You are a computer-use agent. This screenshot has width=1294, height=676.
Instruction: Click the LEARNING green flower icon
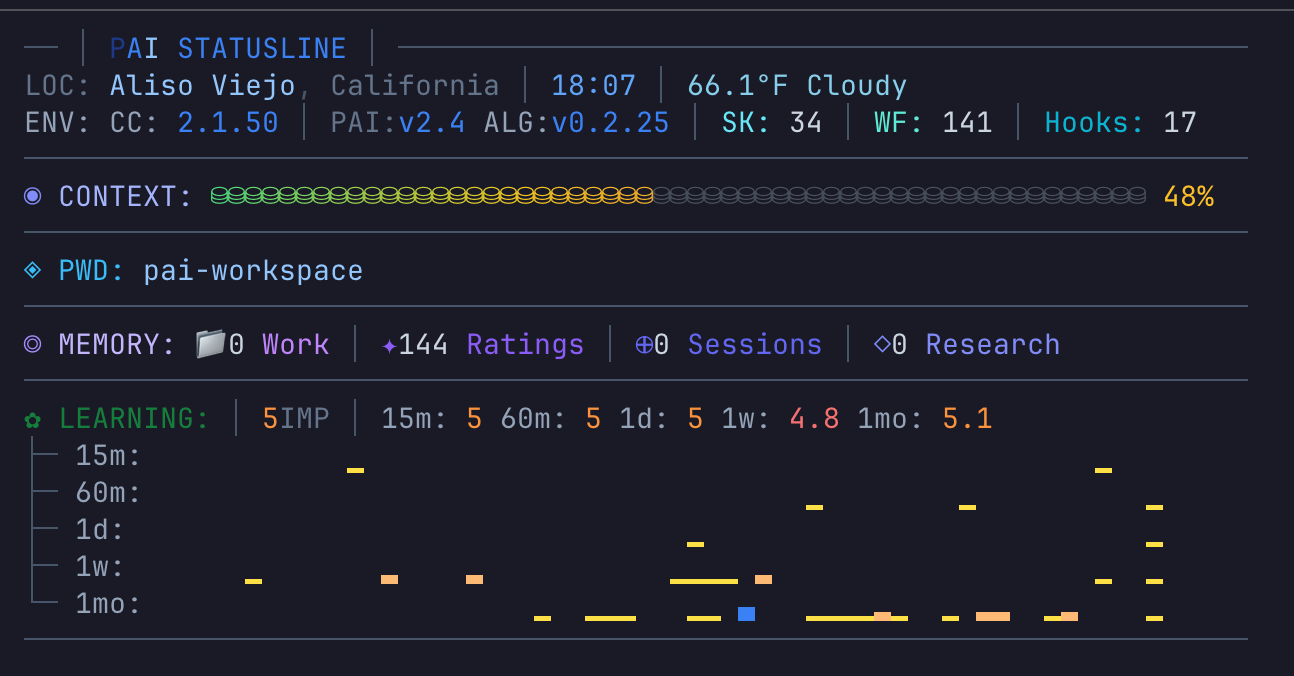[x=33, y=419]
